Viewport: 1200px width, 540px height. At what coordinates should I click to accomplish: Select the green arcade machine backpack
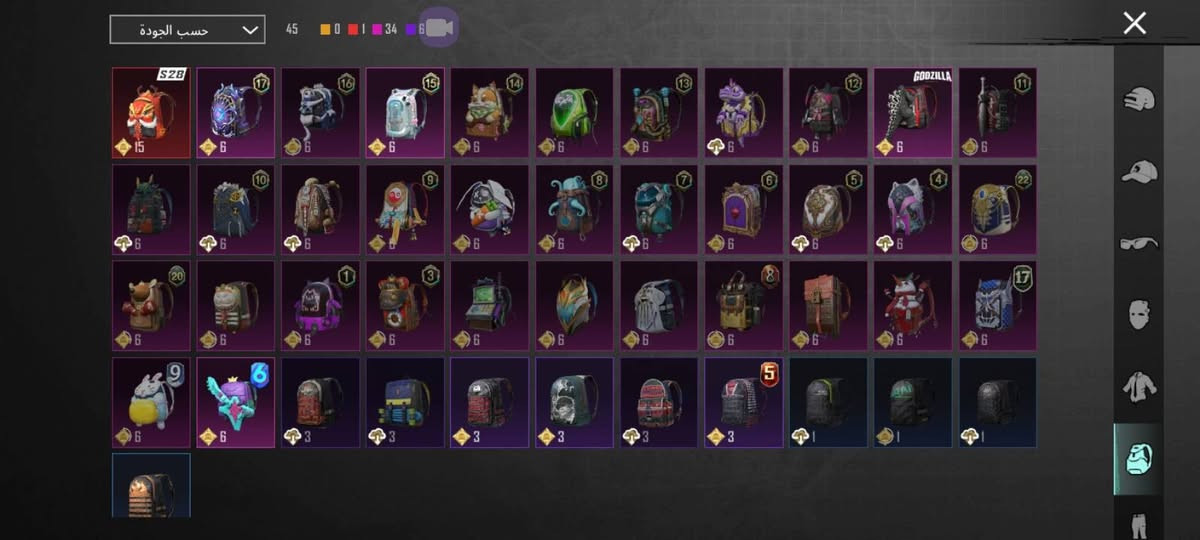(490, 306)
